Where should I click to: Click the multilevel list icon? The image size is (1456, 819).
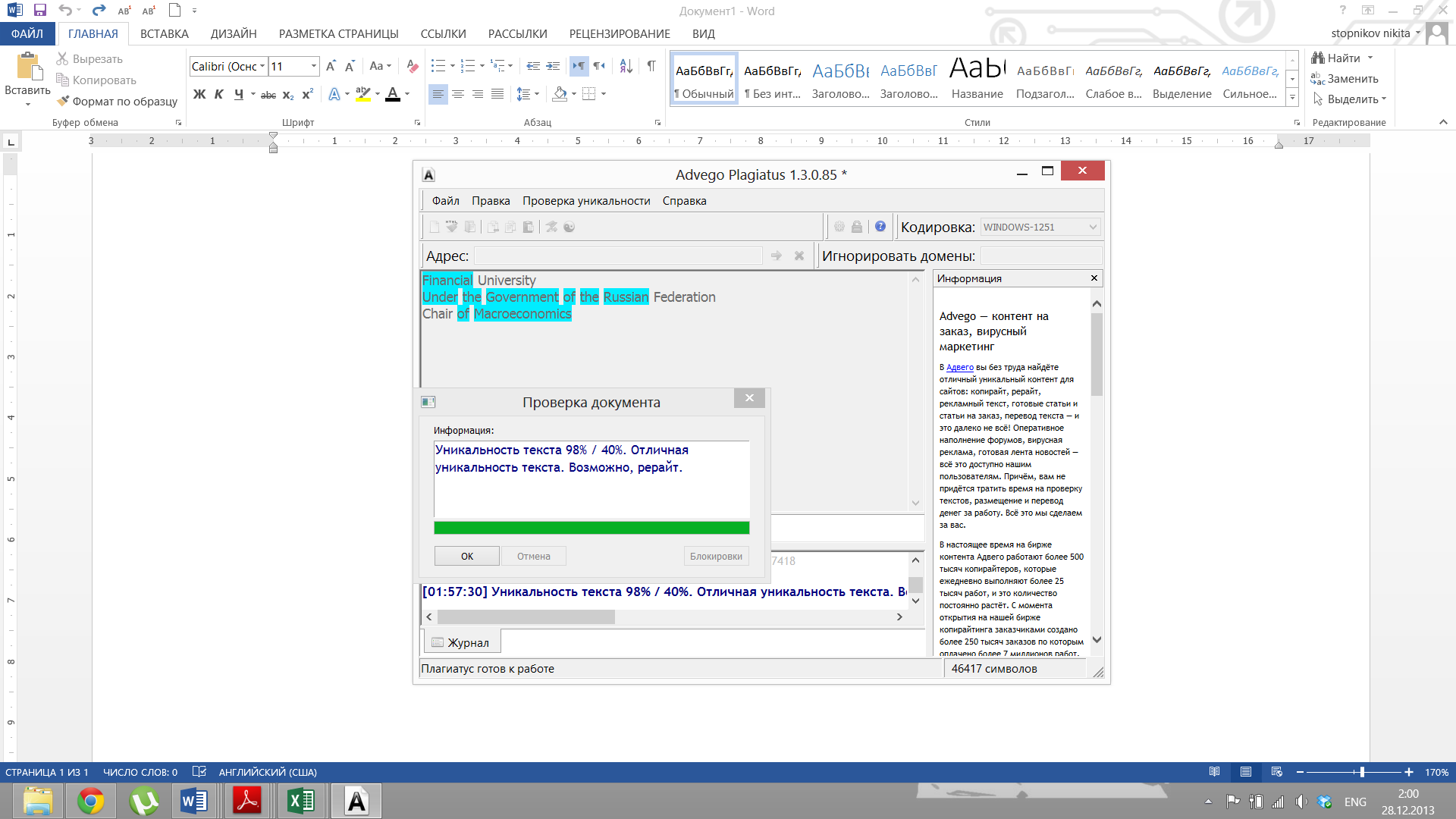[x=497, y=66]
